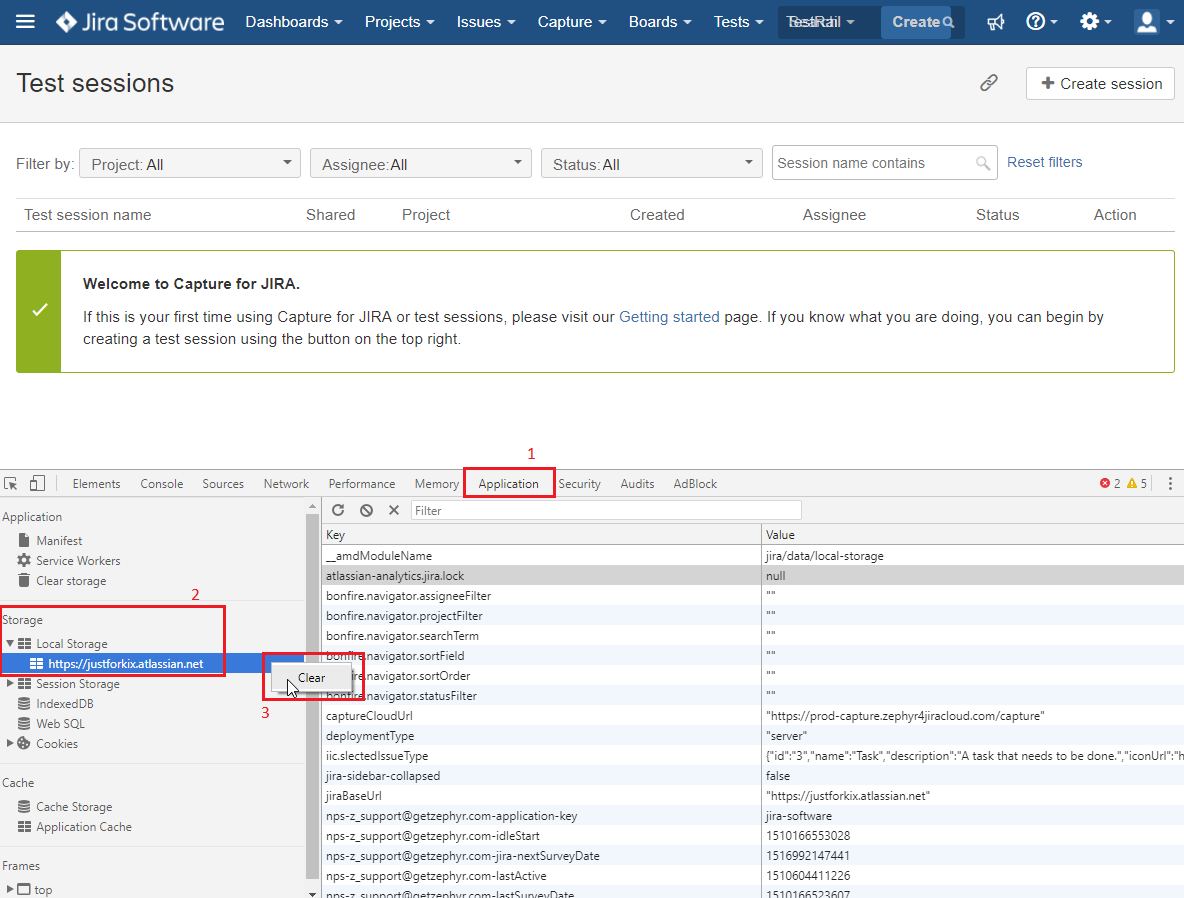The image size is (1184, 898).
Task: Switch to the Security tab
Action: click(x=579, y=483)
